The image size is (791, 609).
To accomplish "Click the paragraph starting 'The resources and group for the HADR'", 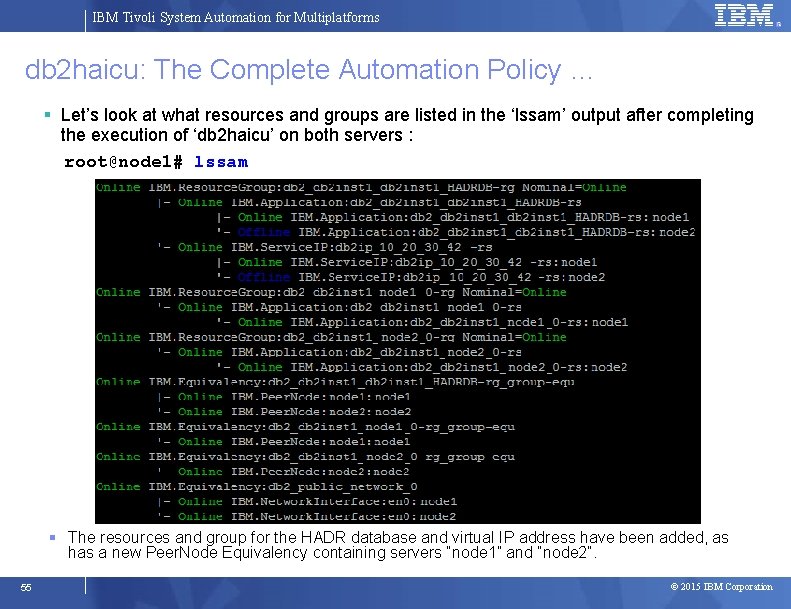I will pos(398,545).
